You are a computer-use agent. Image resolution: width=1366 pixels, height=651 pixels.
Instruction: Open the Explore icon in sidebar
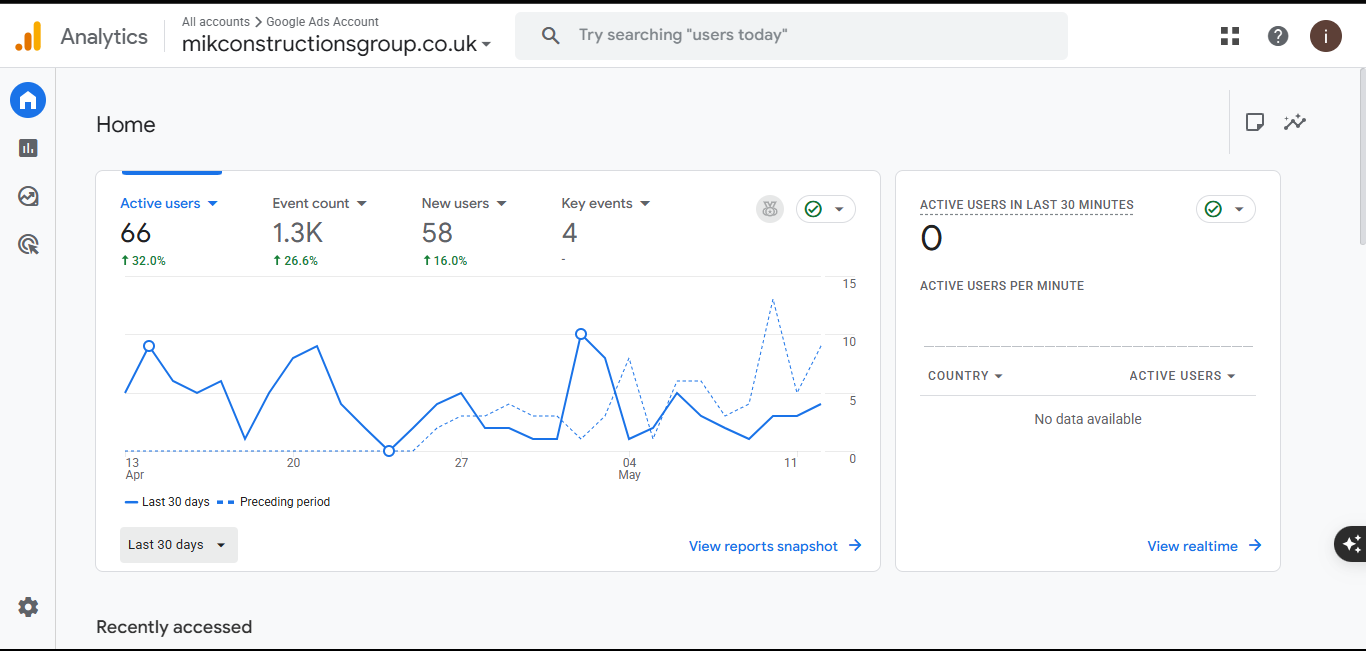(28, 196)
